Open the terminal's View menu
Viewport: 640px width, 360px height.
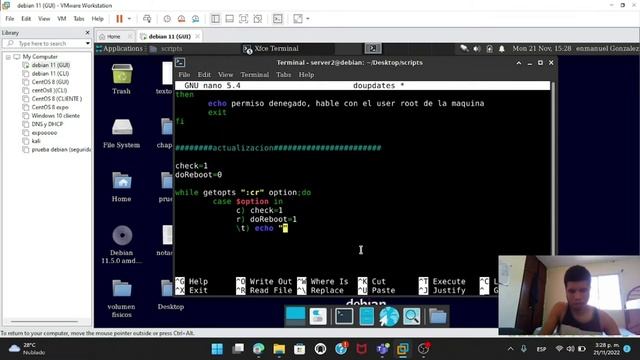225,75
